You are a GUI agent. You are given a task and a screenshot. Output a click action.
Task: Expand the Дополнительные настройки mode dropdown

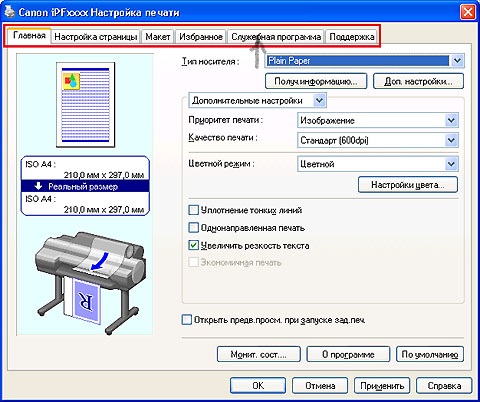click(257, 100)
